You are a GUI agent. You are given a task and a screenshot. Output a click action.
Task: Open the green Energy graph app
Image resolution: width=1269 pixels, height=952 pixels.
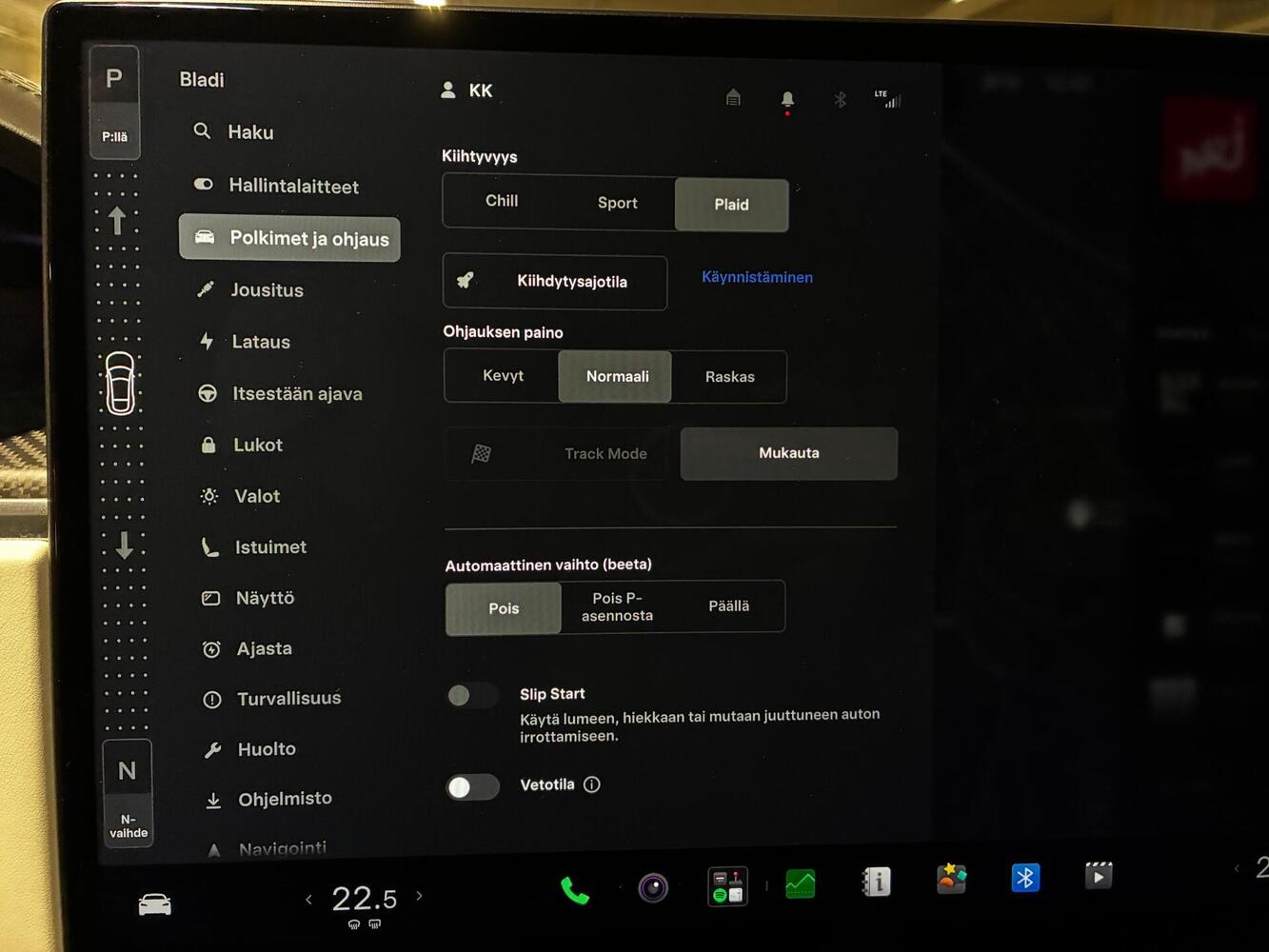click(x=800, y=884)
